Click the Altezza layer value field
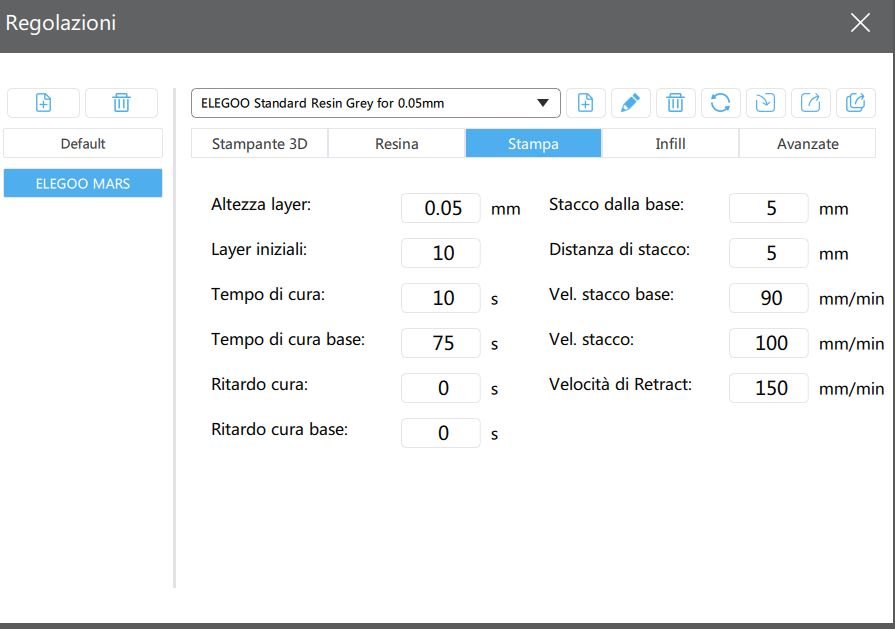This screenshot has height=629, width=895. pyautogui.click(x=441, y=208)
